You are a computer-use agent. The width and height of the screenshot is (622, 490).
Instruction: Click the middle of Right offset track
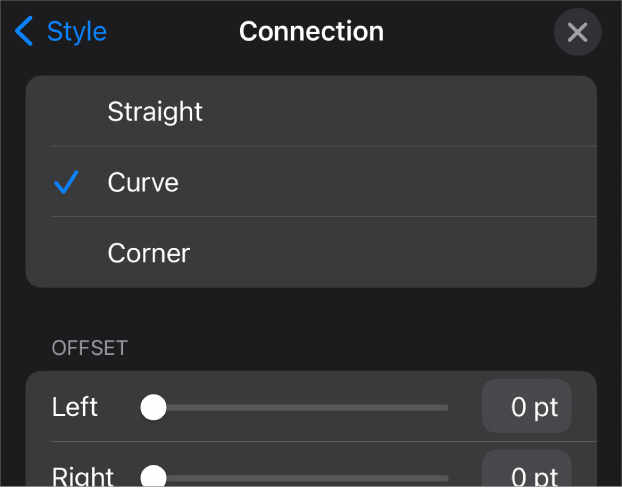[300, 477]
